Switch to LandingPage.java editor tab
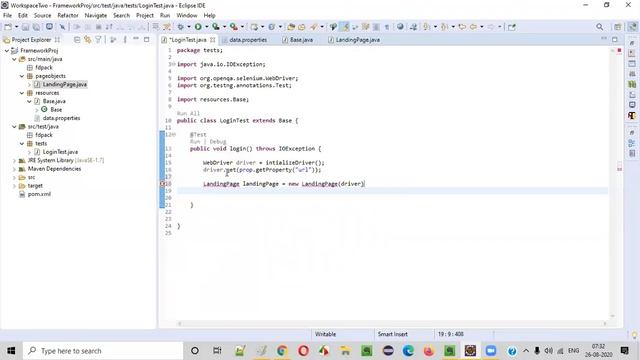This screenshot has width=640, height=360. [x=354, y=40]
